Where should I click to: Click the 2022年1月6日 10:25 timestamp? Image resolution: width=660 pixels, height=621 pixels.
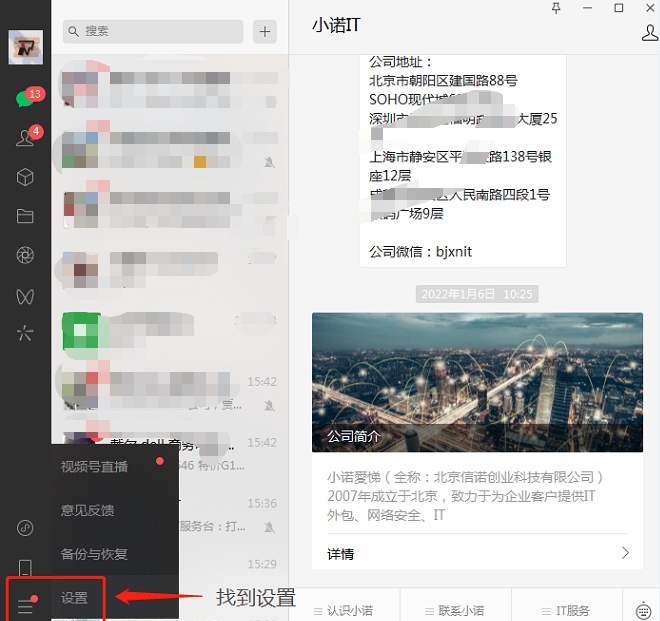click(x=477, y=294)
